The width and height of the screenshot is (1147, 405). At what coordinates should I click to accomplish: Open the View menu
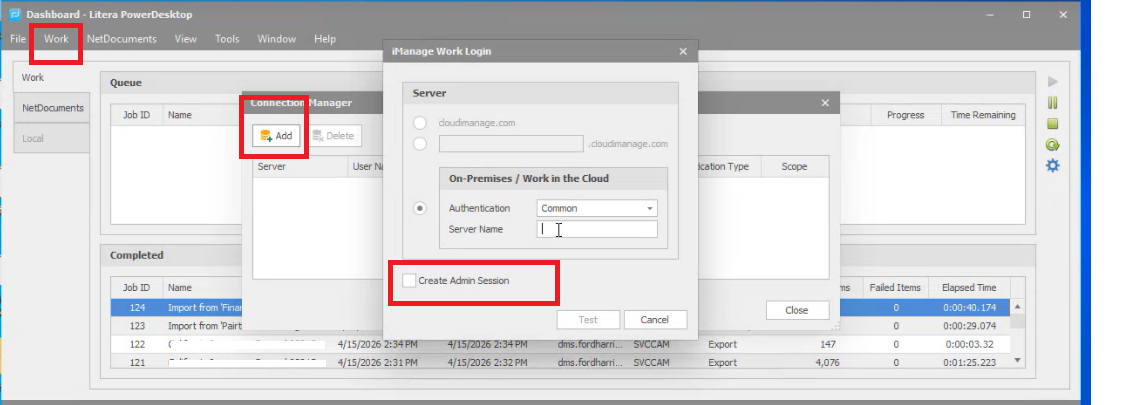pos(185,39)
